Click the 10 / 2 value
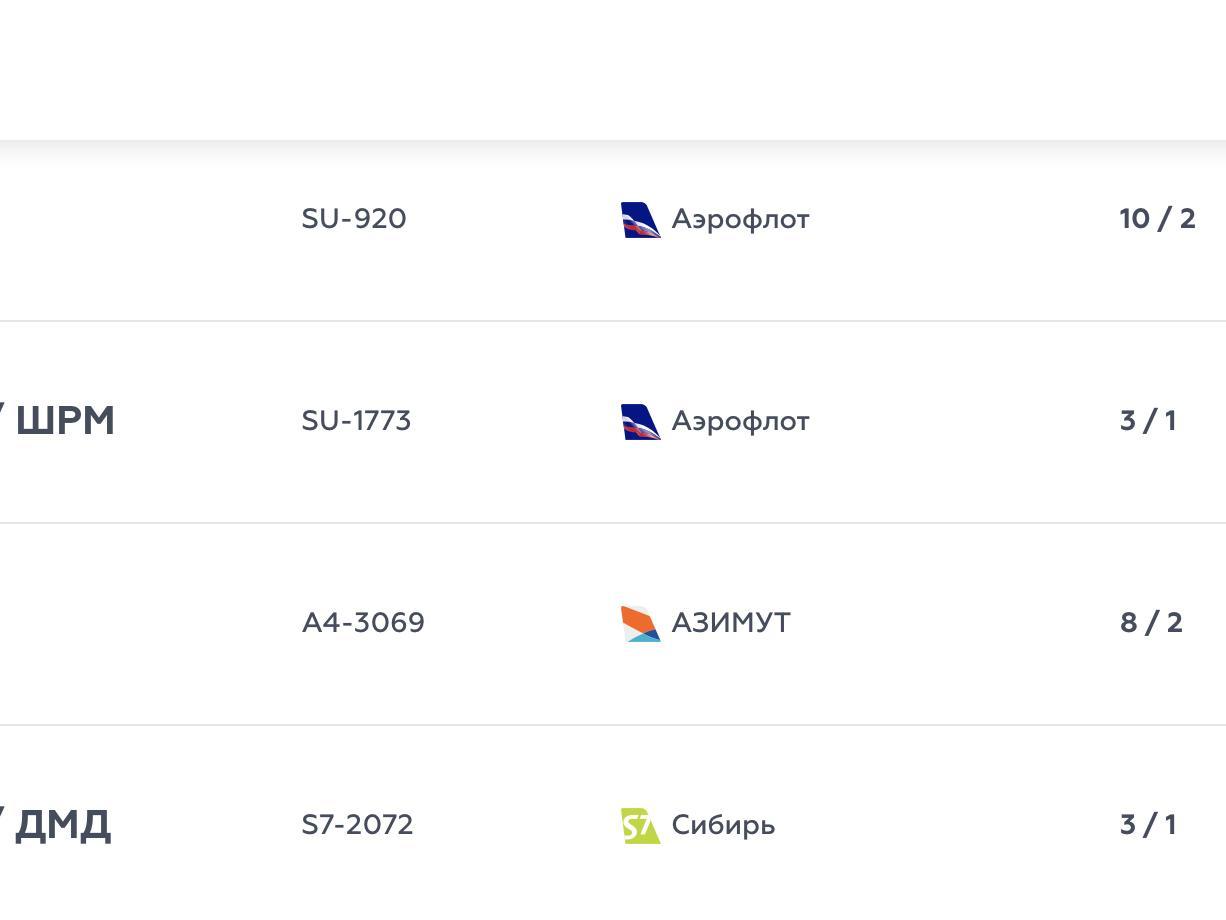The width and height of the screenshot is (1226, 920). coord(1157,219)
